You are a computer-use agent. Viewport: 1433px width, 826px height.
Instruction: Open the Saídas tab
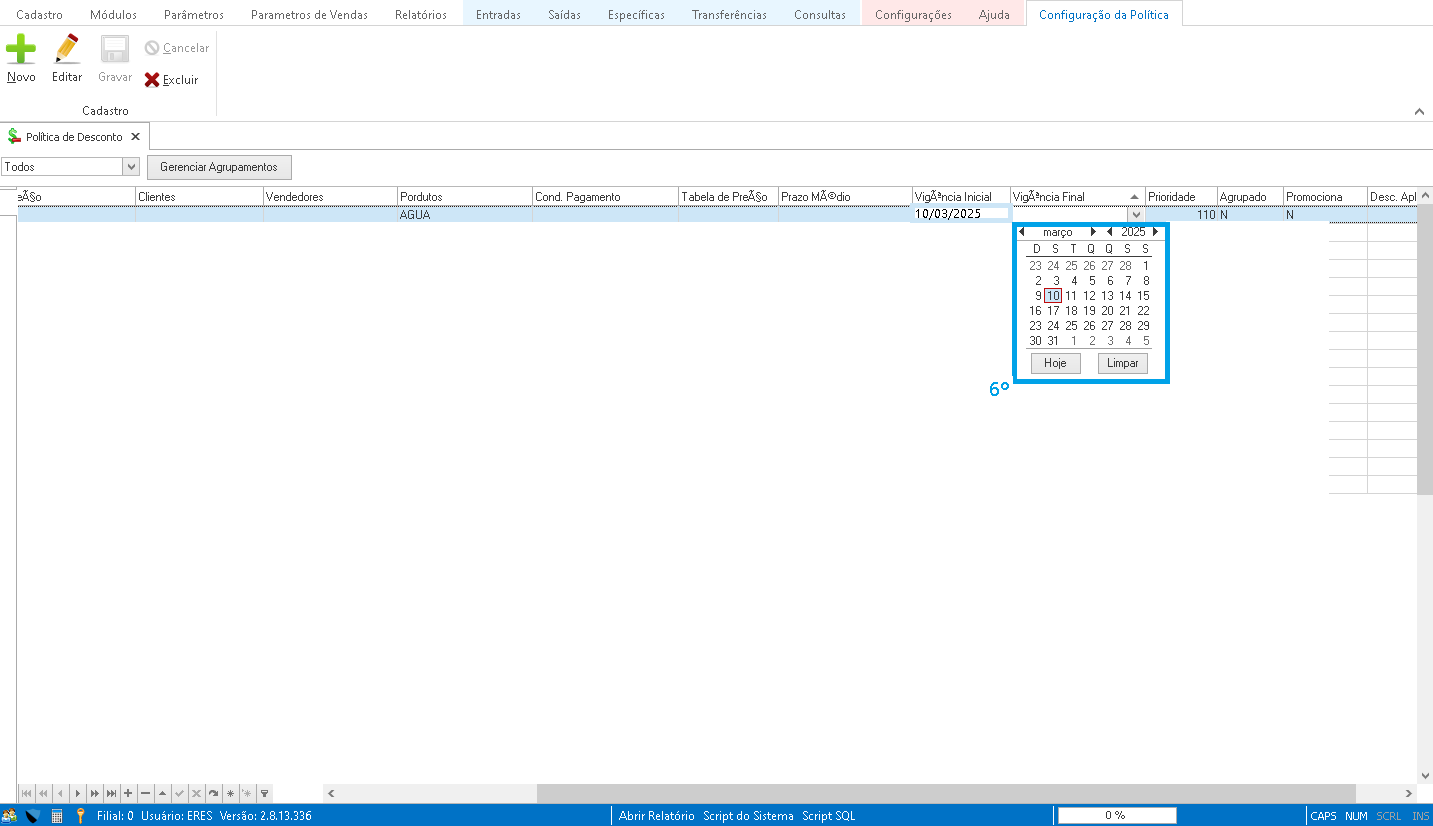click(x=564, y=14)
